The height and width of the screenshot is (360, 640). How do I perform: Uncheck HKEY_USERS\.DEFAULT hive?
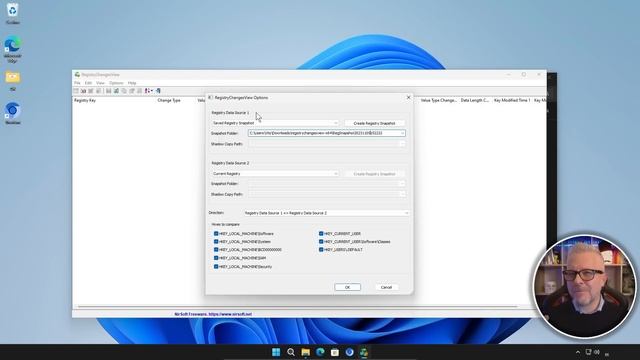coord(321,249)
